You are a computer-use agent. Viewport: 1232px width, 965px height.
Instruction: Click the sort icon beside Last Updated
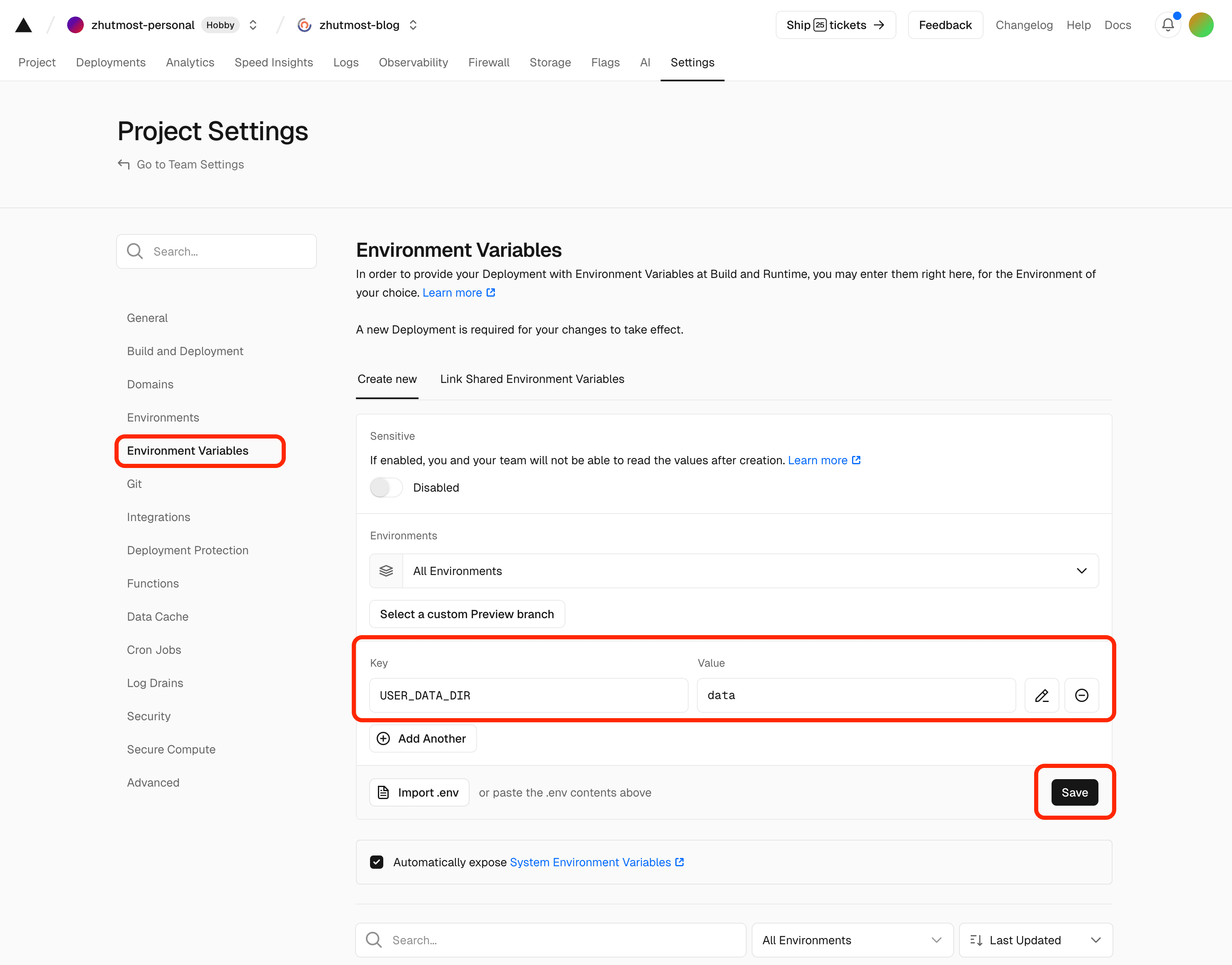pyautogui.click(x=976, y=940)
